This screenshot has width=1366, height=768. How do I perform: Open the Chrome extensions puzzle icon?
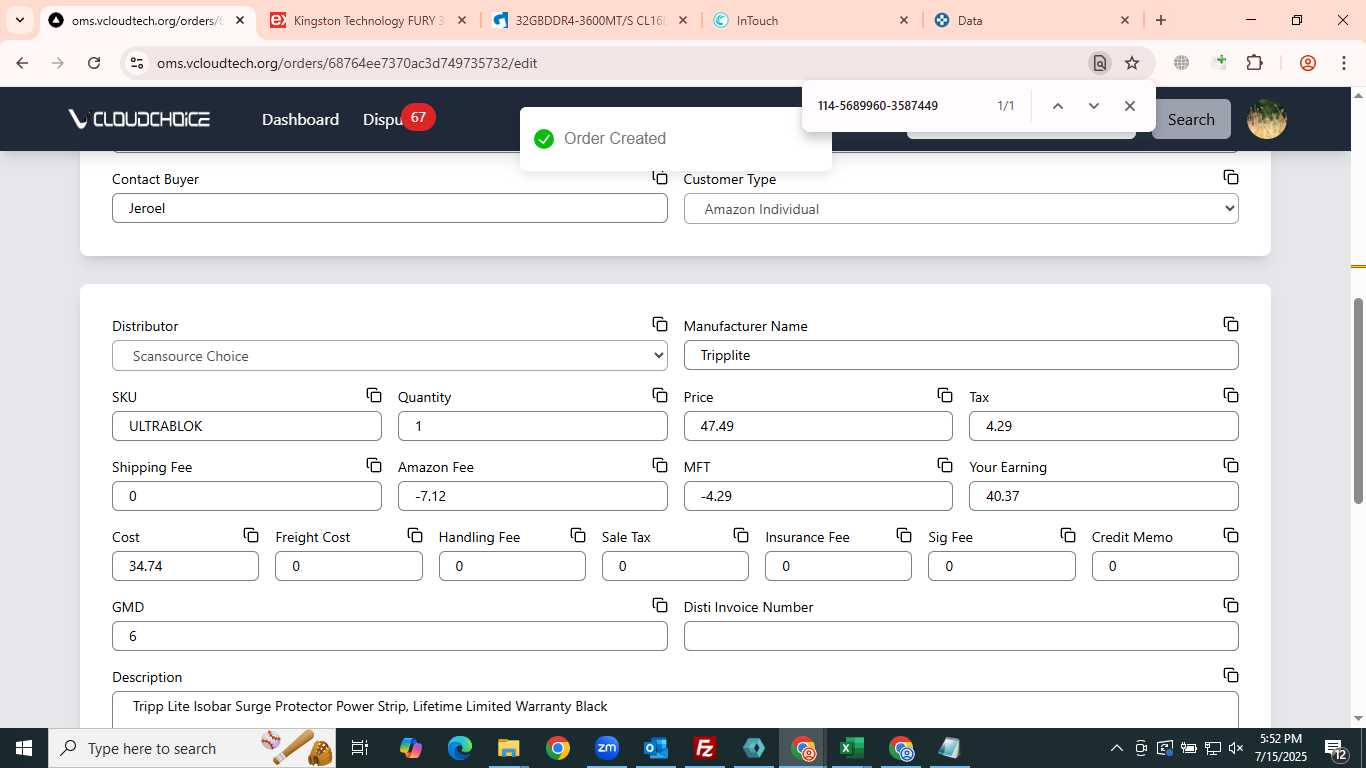(1255, 63)
